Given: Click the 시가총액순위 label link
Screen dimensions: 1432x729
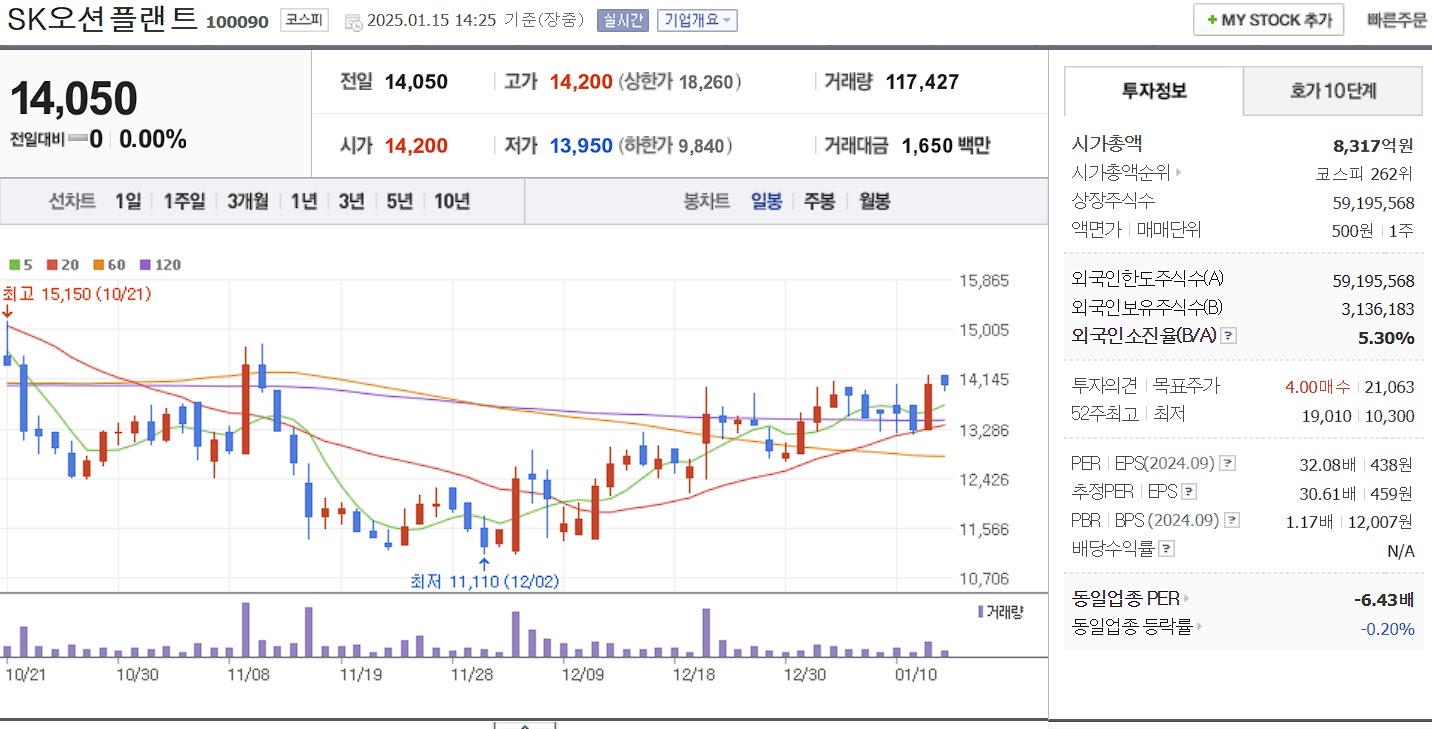Looking at the screenshot, I should click(1121, 173).
